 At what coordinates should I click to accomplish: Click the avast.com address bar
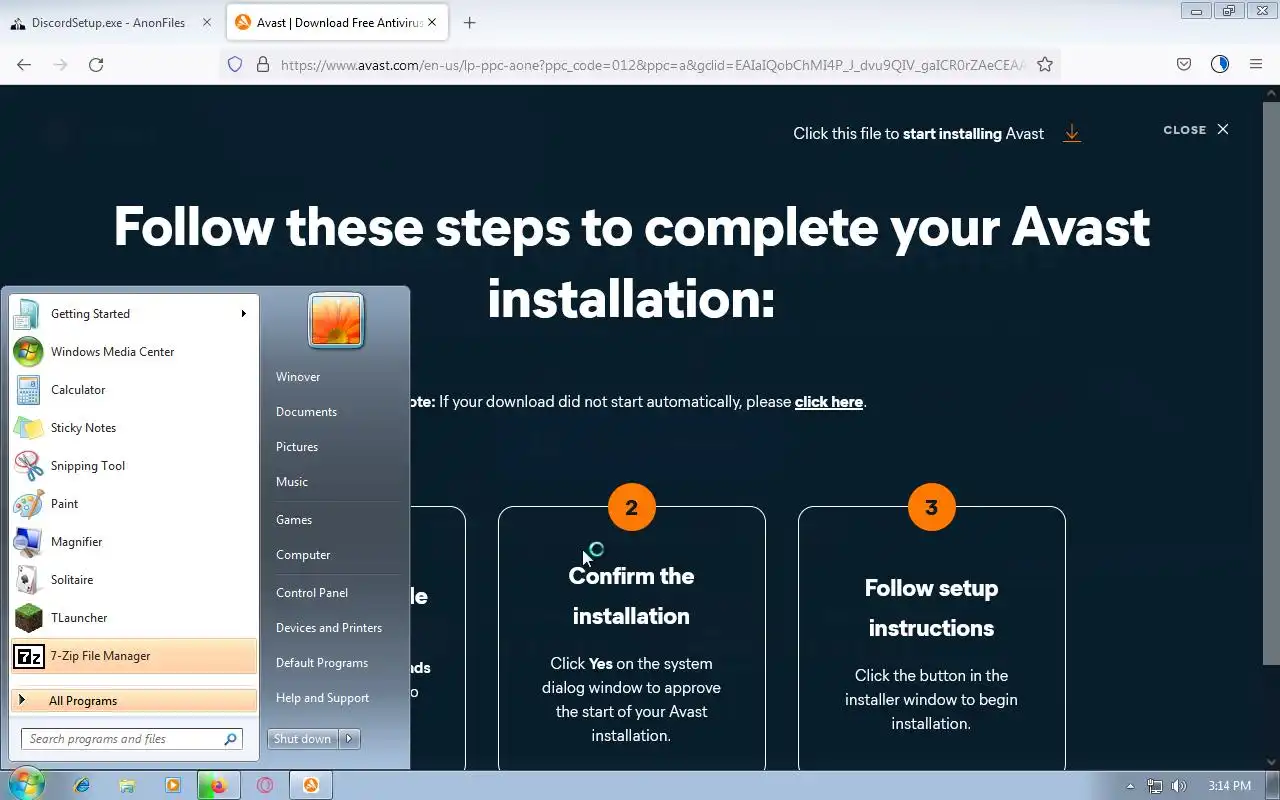click(652, 65)
